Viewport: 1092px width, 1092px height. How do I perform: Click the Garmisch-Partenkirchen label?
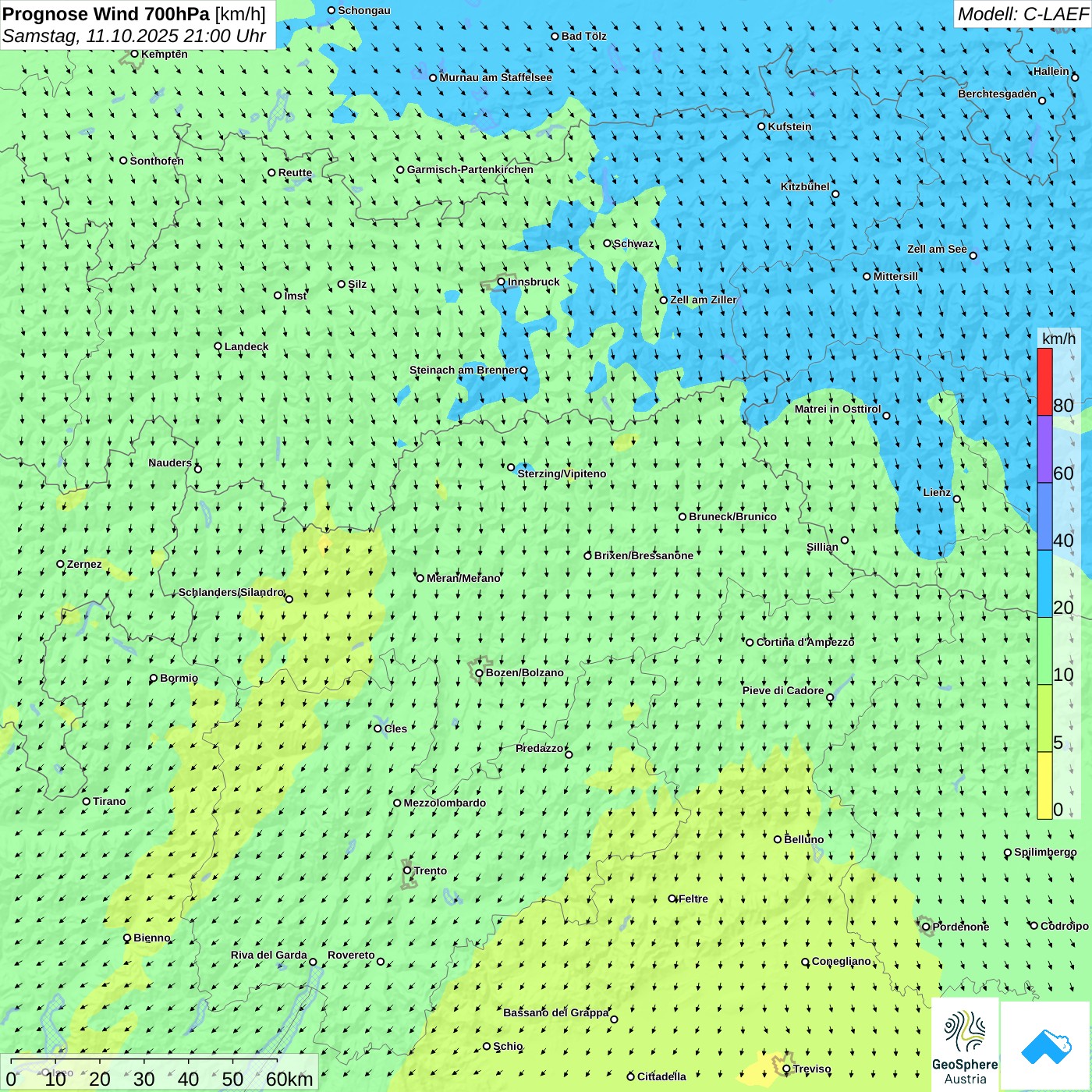[x=470, y=169]
